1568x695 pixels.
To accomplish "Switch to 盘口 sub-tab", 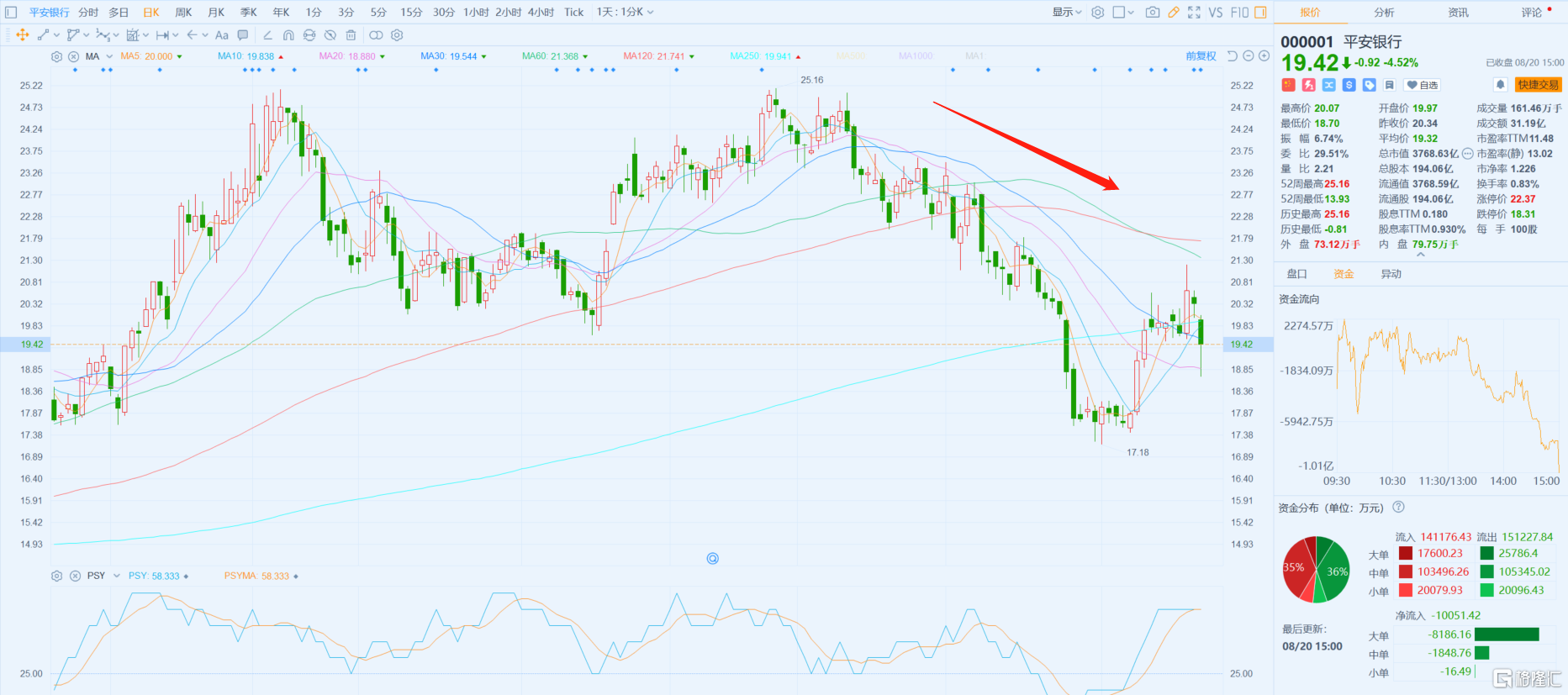I will pyautogui.click(x=1296, y=274).
